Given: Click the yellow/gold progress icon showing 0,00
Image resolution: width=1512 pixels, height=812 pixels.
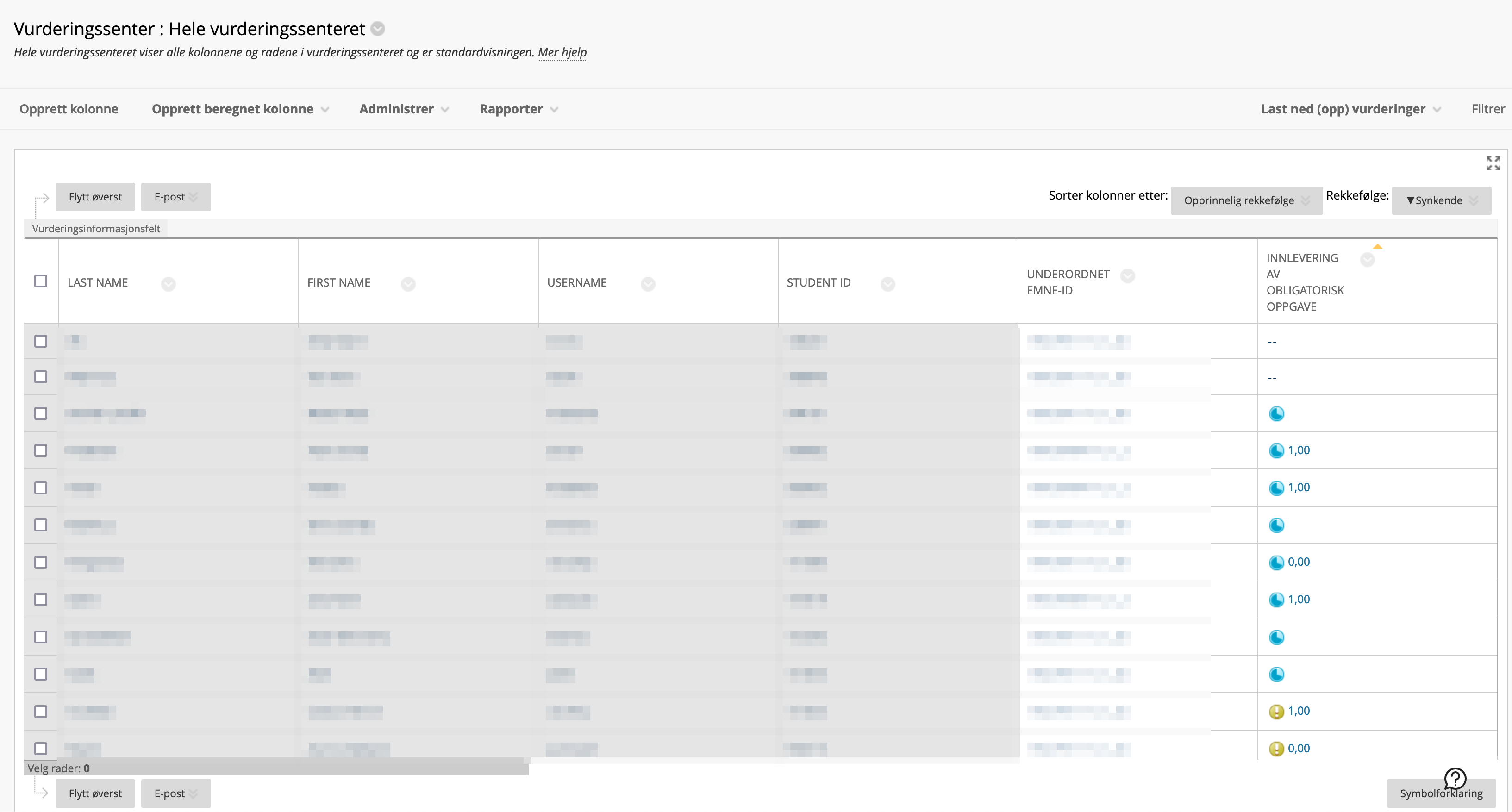Looking at the screenshot, I should tap(1276, 748).
